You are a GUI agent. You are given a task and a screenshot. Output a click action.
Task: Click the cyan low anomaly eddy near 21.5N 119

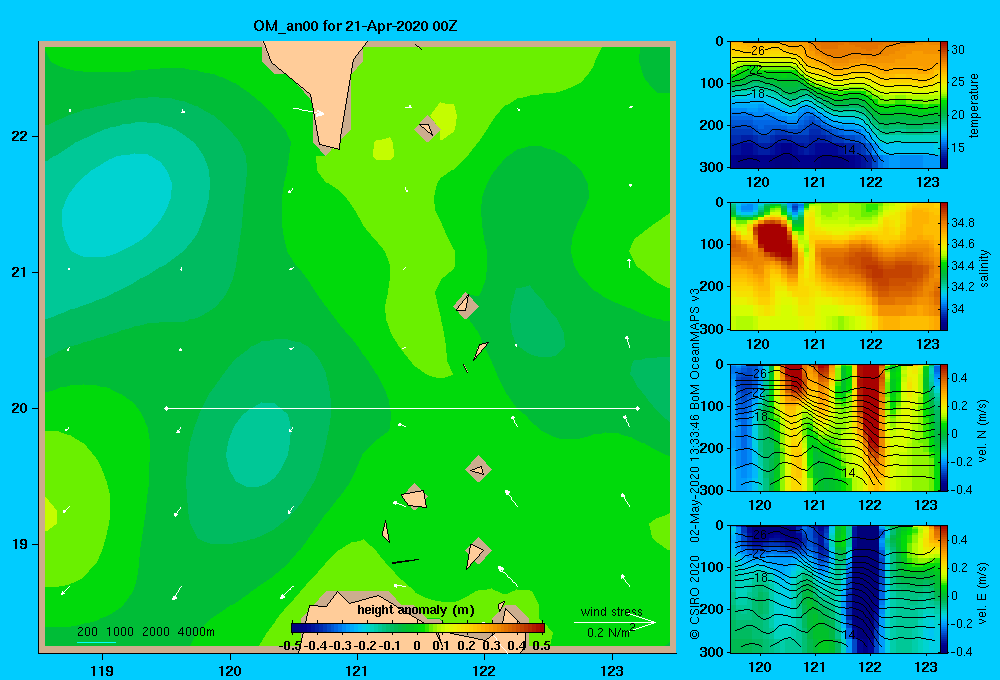[x=116, y=207]
